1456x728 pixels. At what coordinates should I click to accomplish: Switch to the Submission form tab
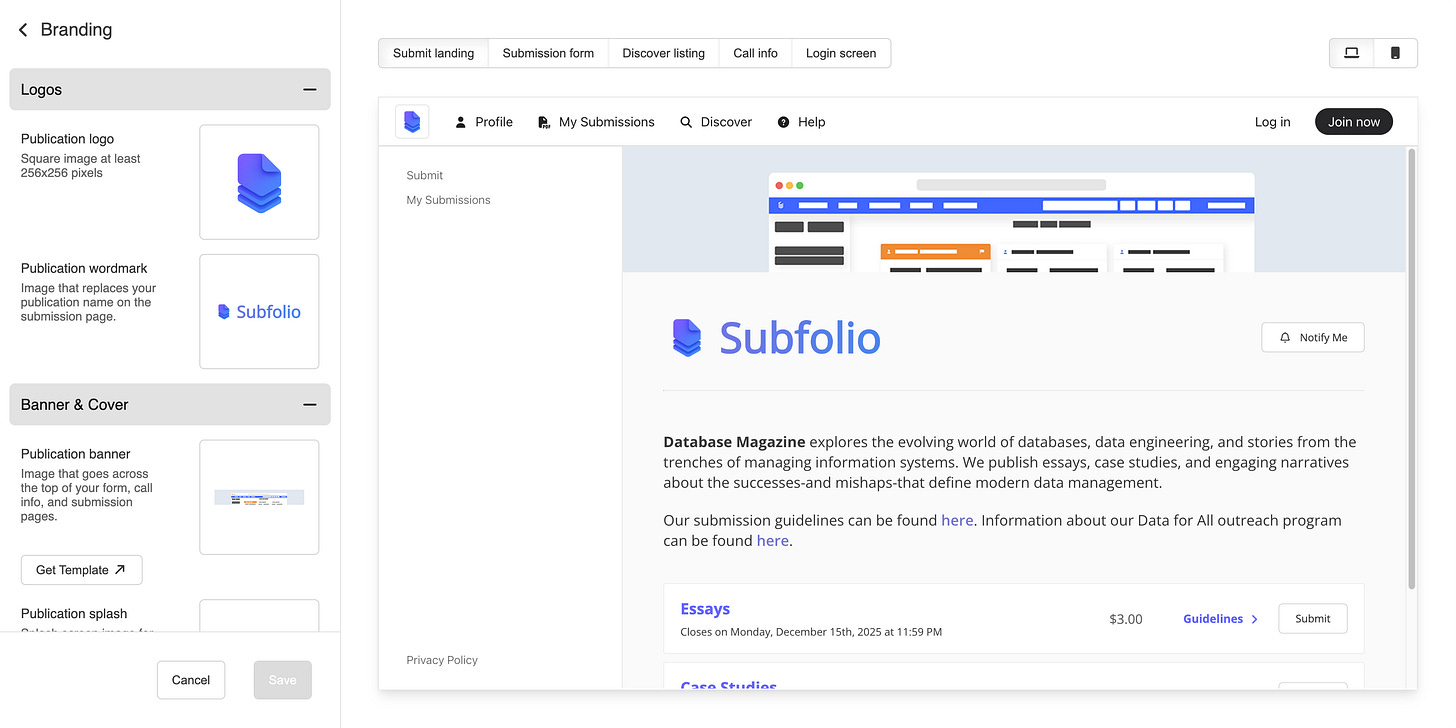point(548,53)
